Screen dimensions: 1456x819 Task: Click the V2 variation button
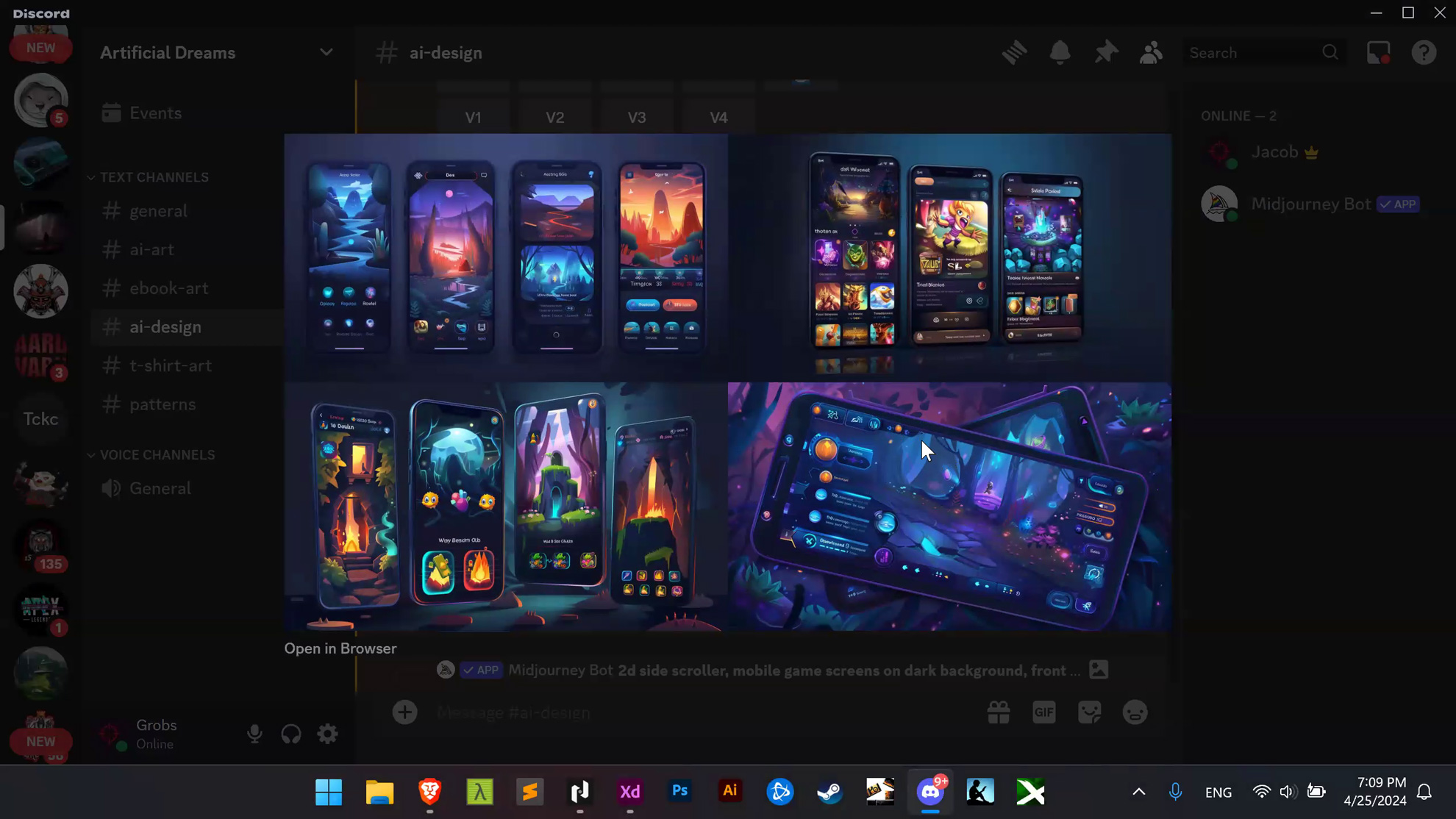click(x=555, y=117)
